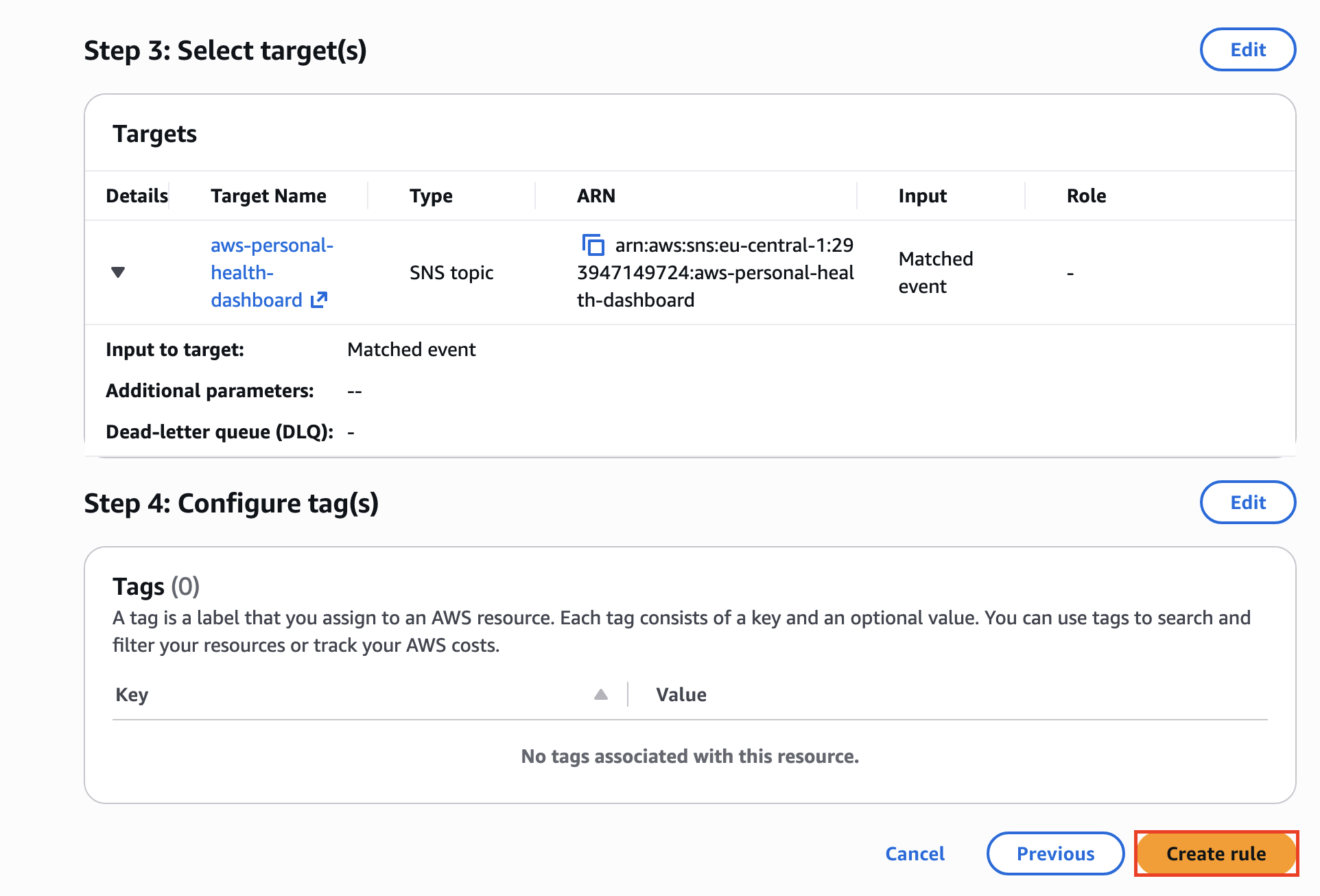Click the Key column header
The image size is (1320, 896).
click(132, 694)
